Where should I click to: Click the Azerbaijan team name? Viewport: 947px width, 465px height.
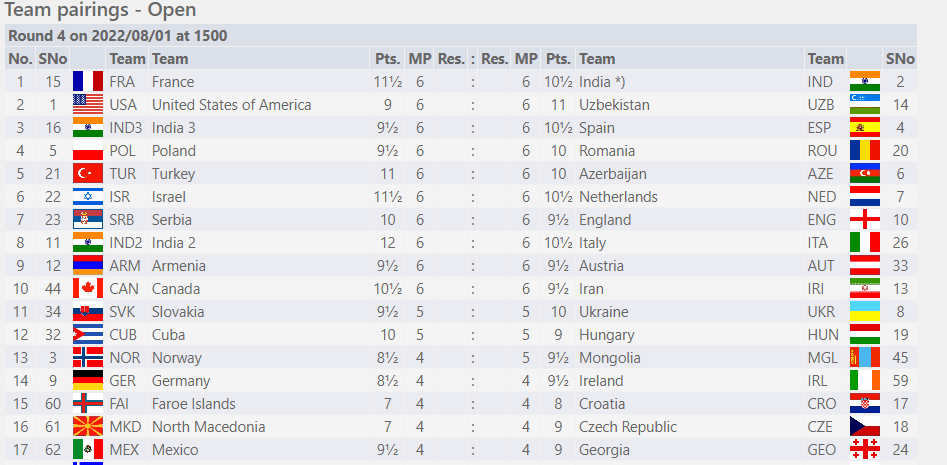pyautogui.click(x=613, y=174)
